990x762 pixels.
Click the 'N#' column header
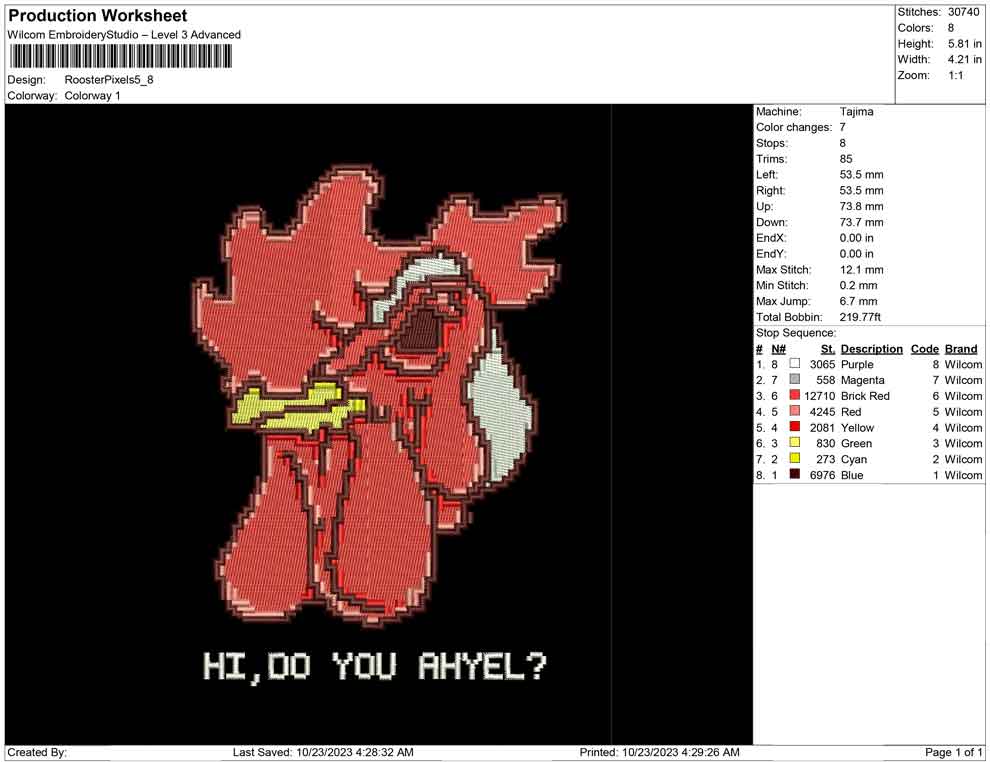[x=778, y=348]
